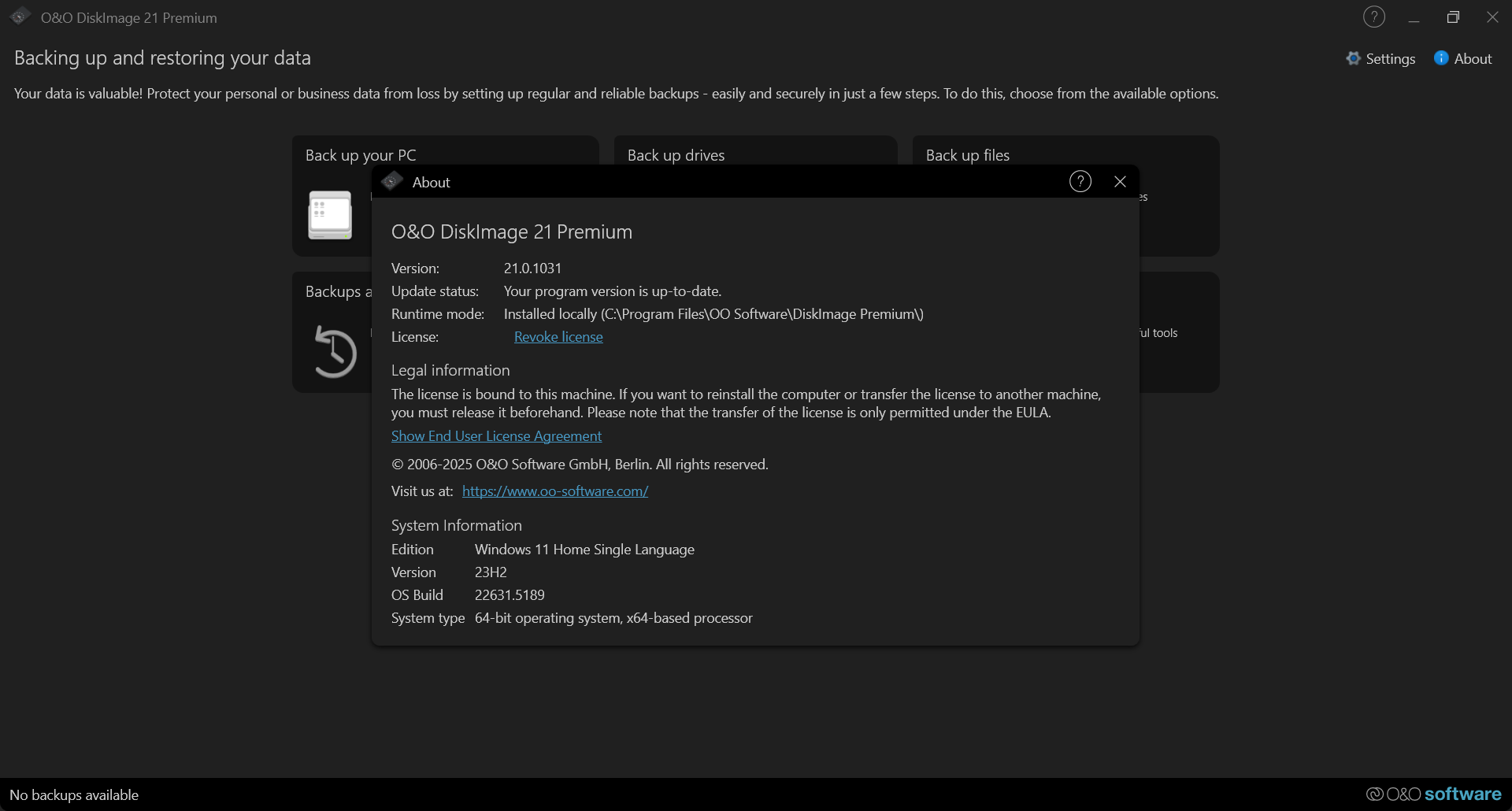Open the Settings text button
This screenshot has width=1512, height=811.
coord(1390,58)
